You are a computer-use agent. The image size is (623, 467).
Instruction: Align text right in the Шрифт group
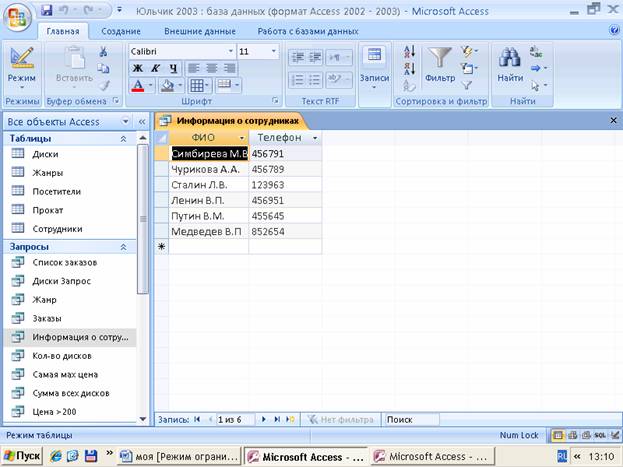point(229,68)
